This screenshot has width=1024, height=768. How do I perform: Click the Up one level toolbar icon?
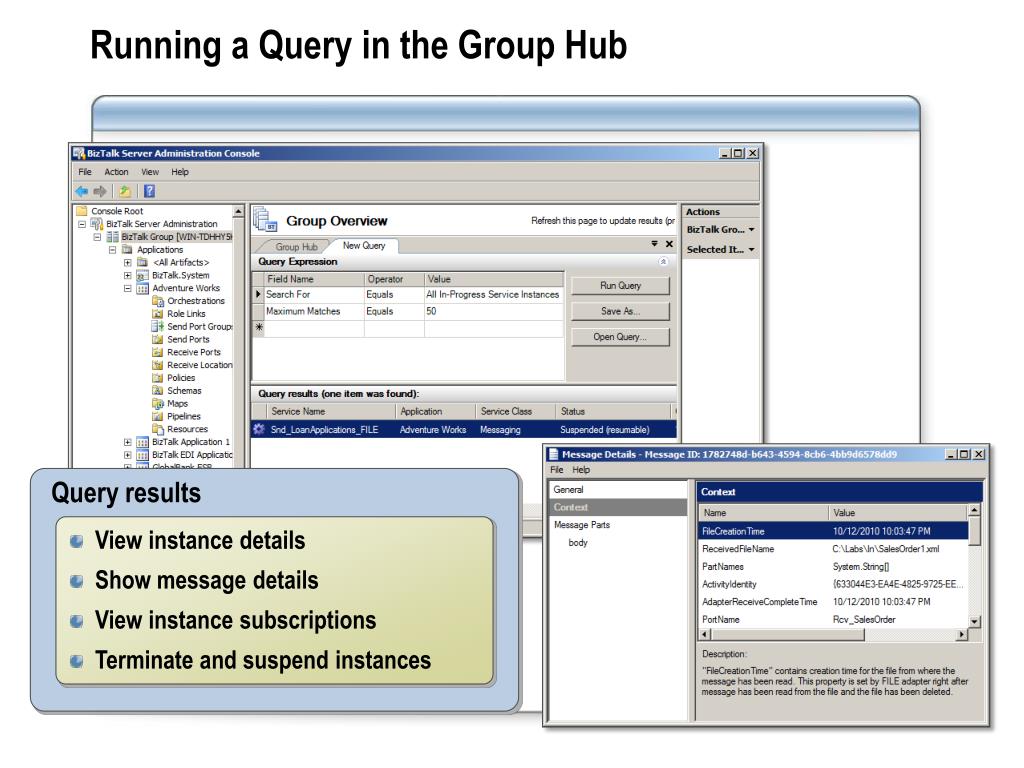(x=125, y=191)
